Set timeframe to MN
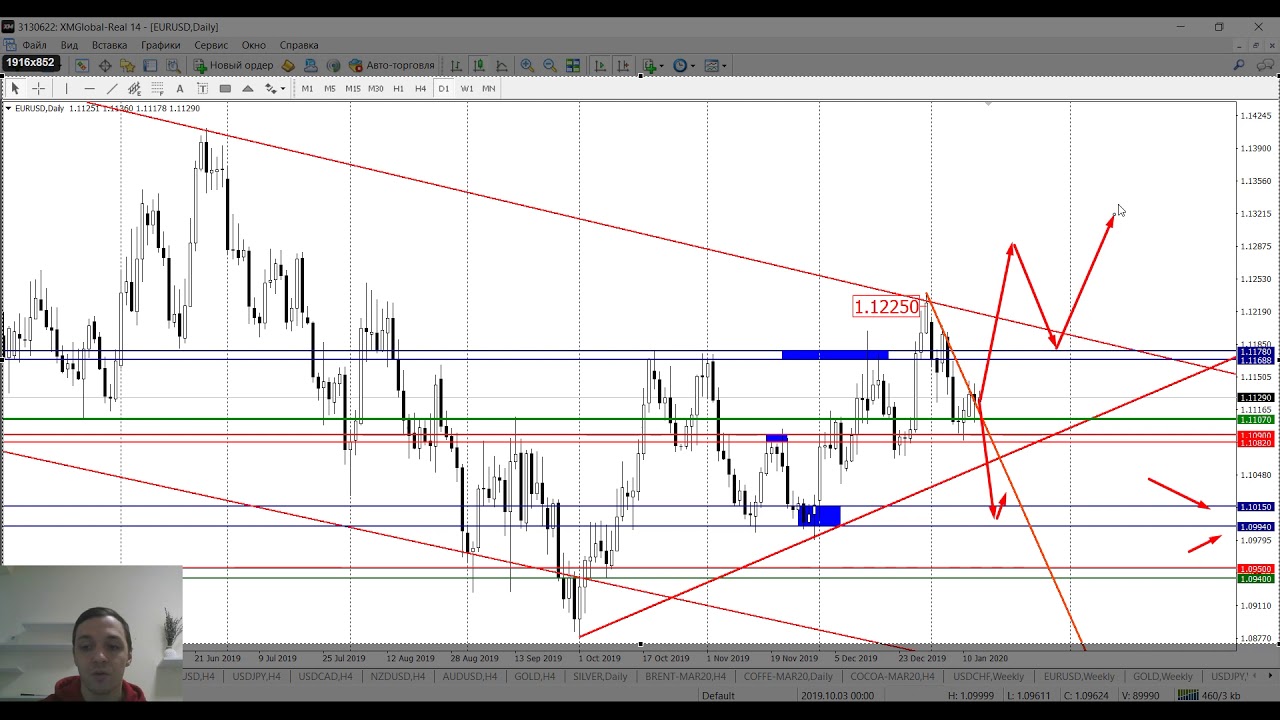 click(x=489, y=88)
